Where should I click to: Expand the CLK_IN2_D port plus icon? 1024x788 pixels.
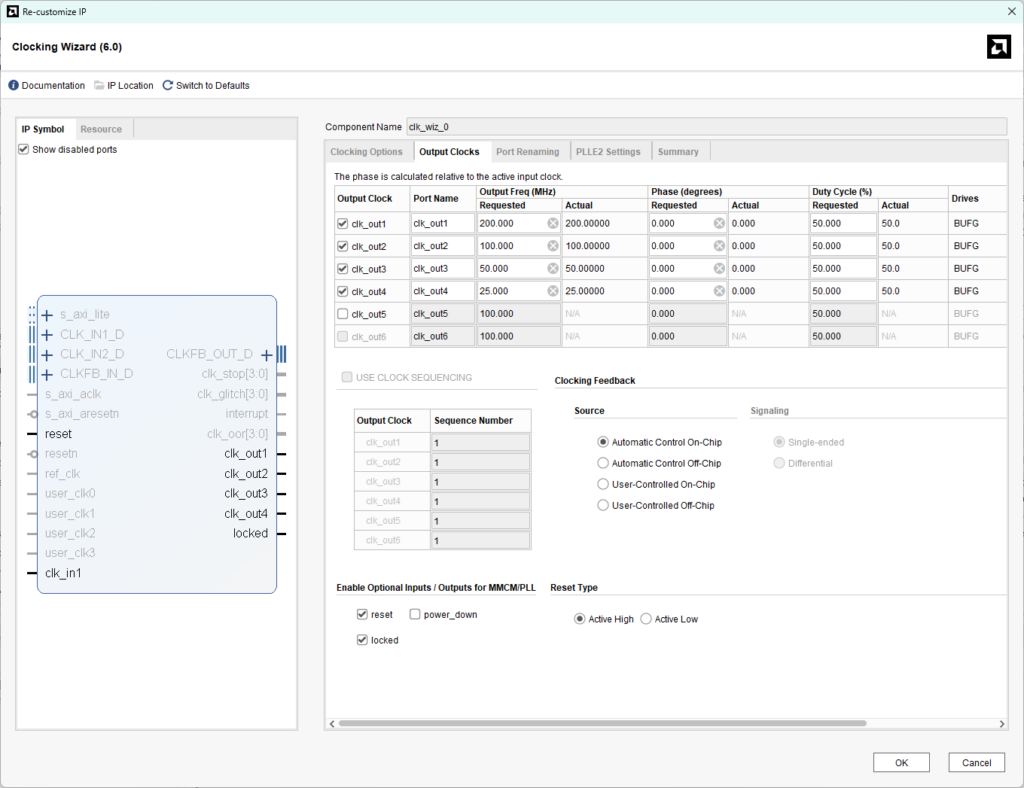tap(47, 355)
